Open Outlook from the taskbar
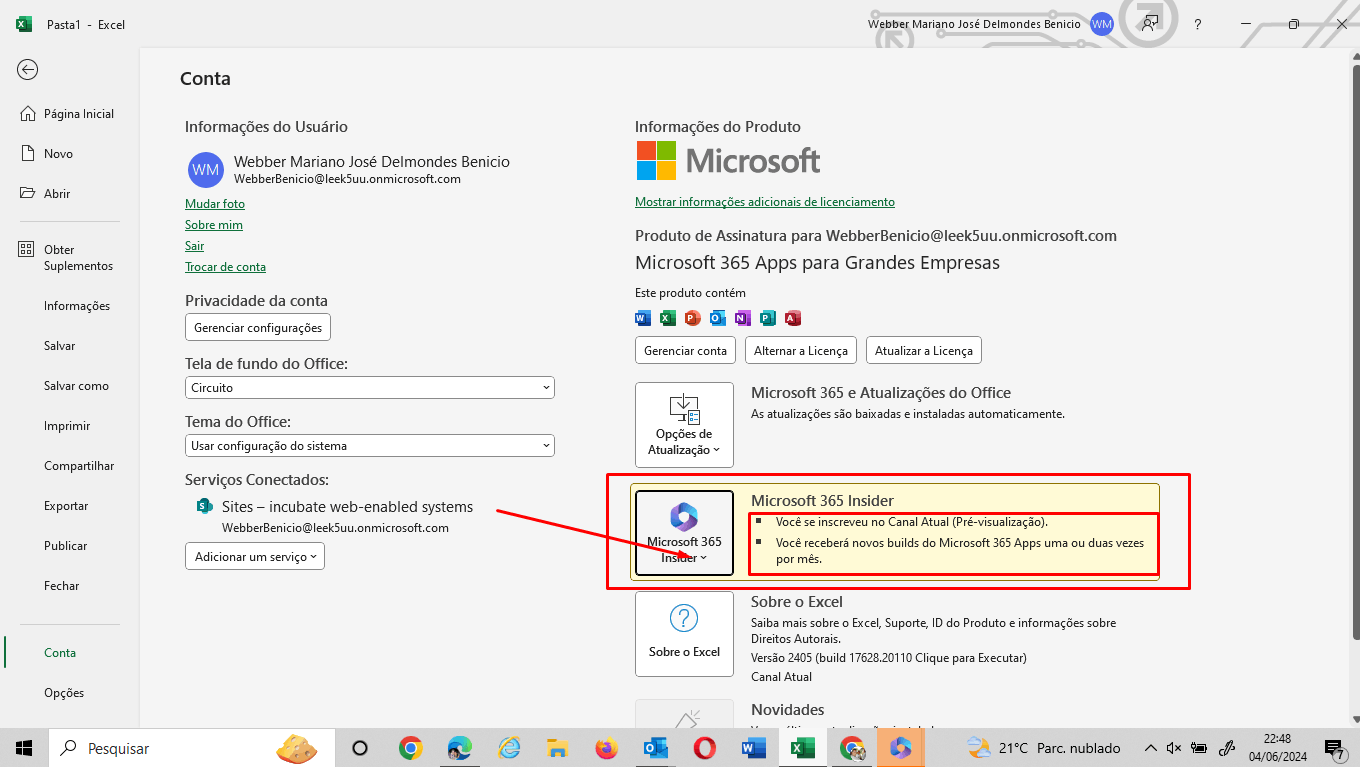 655,748
